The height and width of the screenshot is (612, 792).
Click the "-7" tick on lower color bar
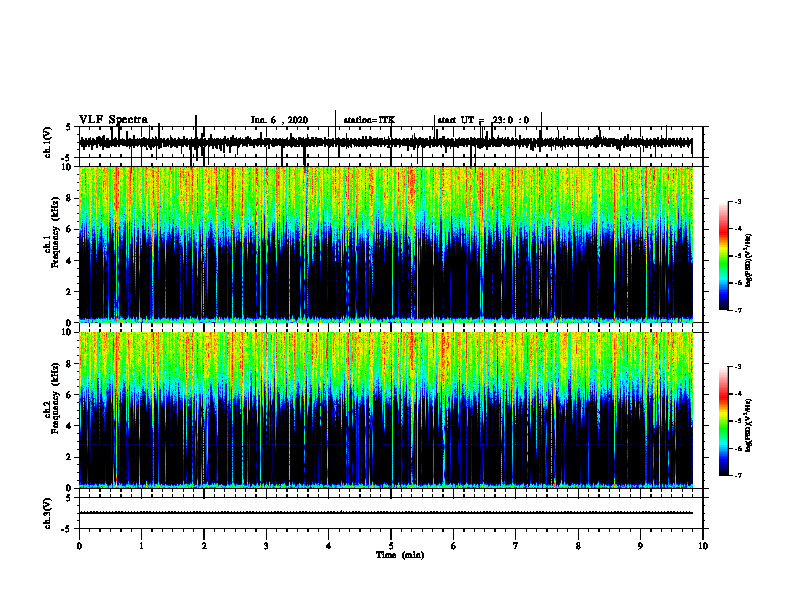737,476
